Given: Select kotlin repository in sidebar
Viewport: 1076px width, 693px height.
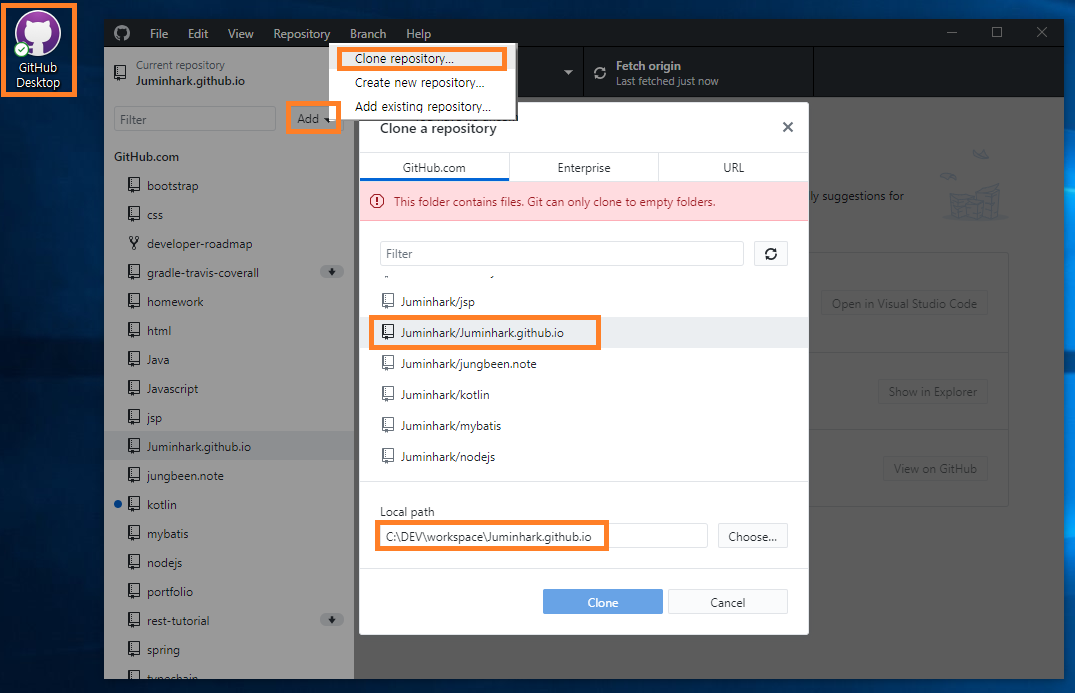Looking at the screenshot, I should (x=229, y=504).
